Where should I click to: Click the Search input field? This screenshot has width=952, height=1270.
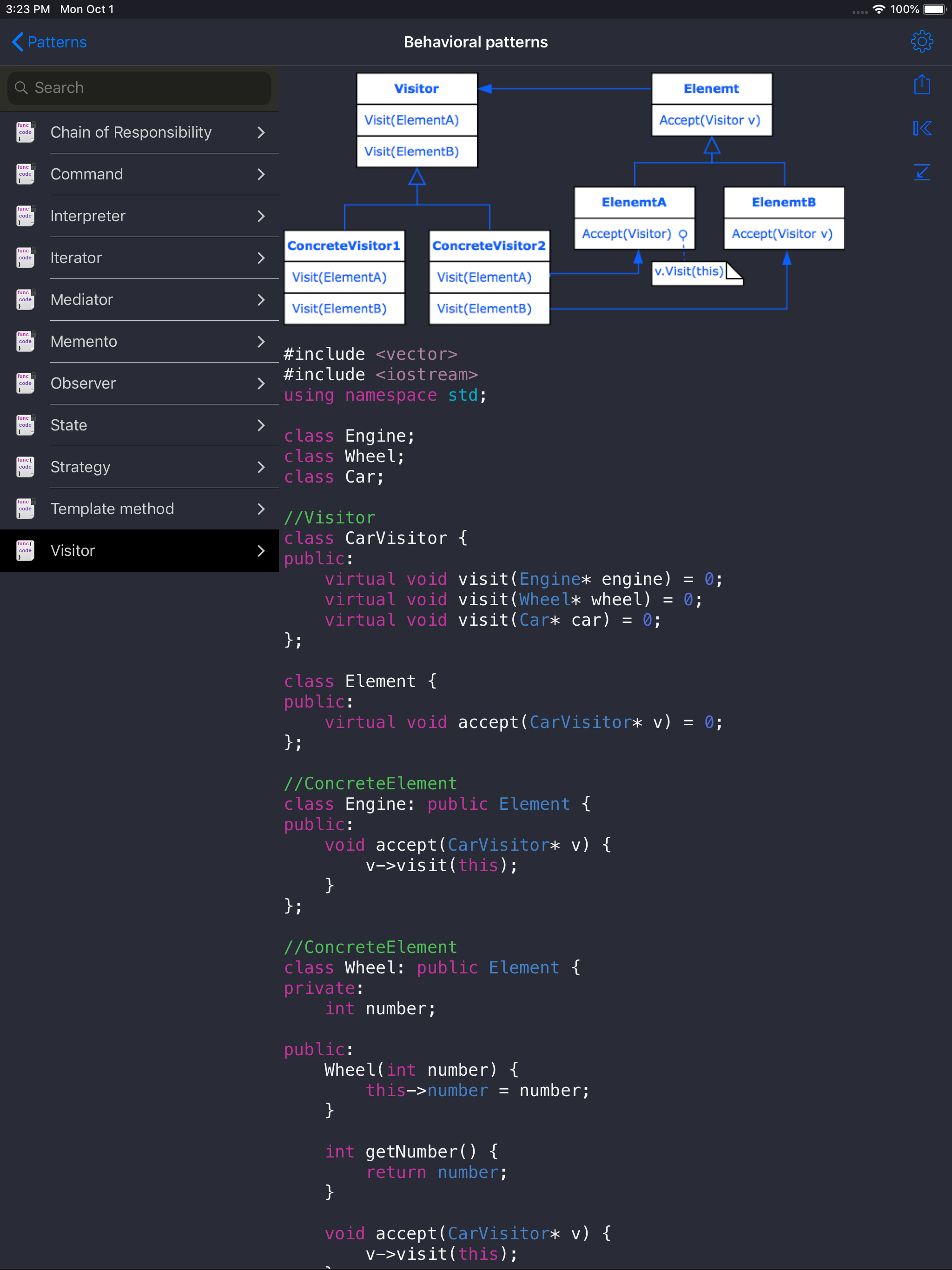point(138,87)
